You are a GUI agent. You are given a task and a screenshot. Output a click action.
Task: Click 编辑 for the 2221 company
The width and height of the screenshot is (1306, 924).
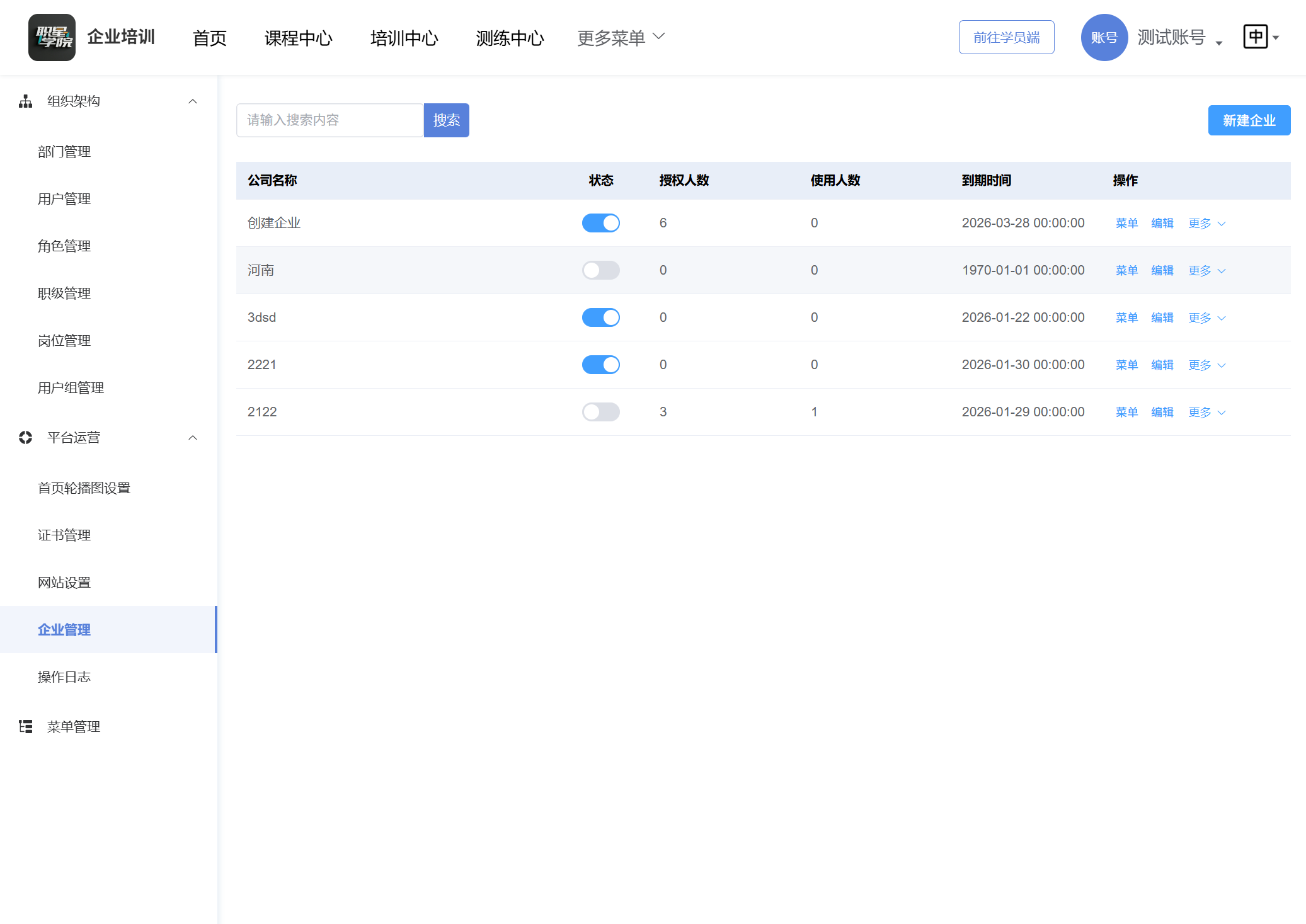tap(1162, 365)
